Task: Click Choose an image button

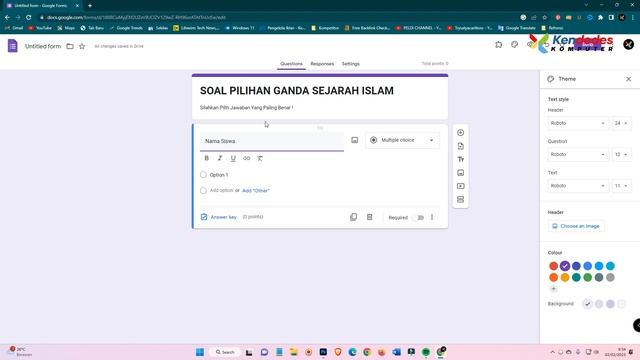Action: click(x=576, y=226)
